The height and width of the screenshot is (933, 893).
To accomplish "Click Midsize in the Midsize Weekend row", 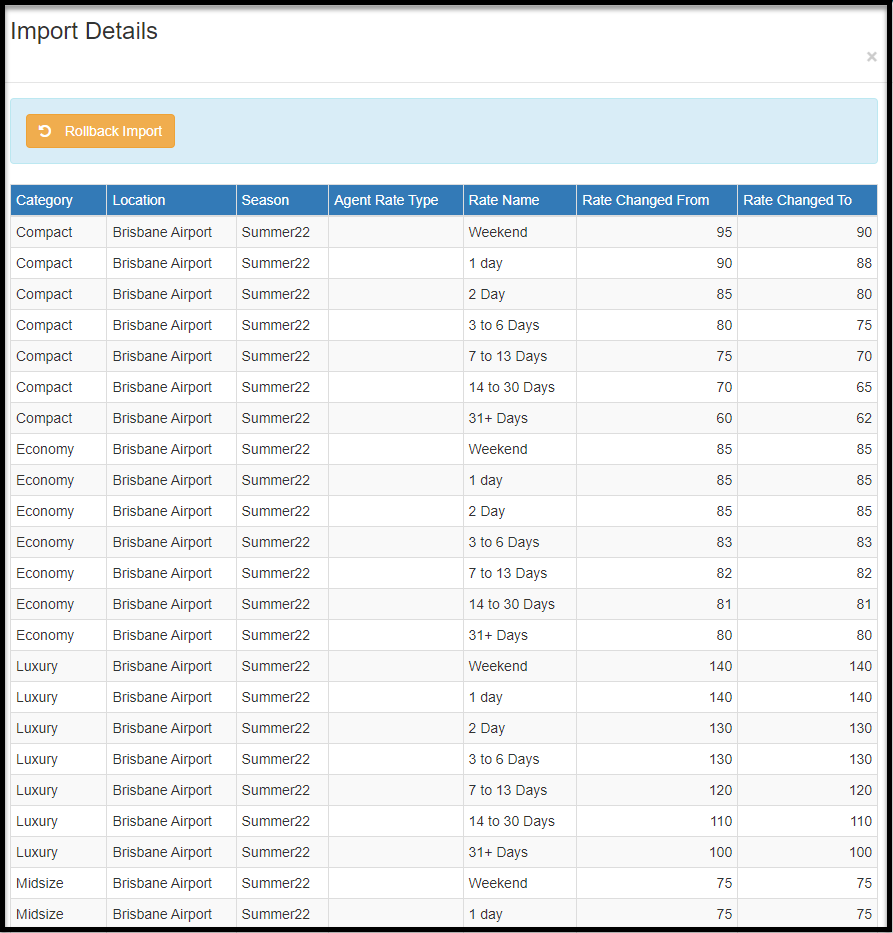I will 40,883.
